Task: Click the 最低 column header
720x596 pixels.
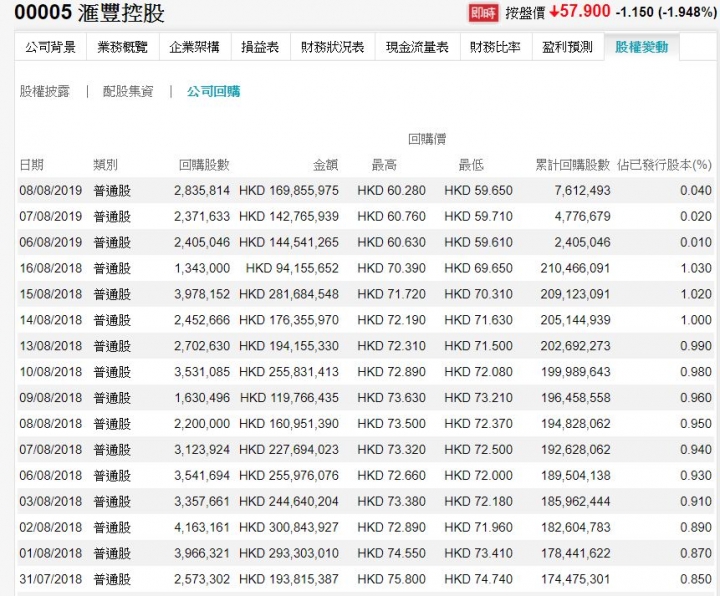Action: tap(471, 165)
